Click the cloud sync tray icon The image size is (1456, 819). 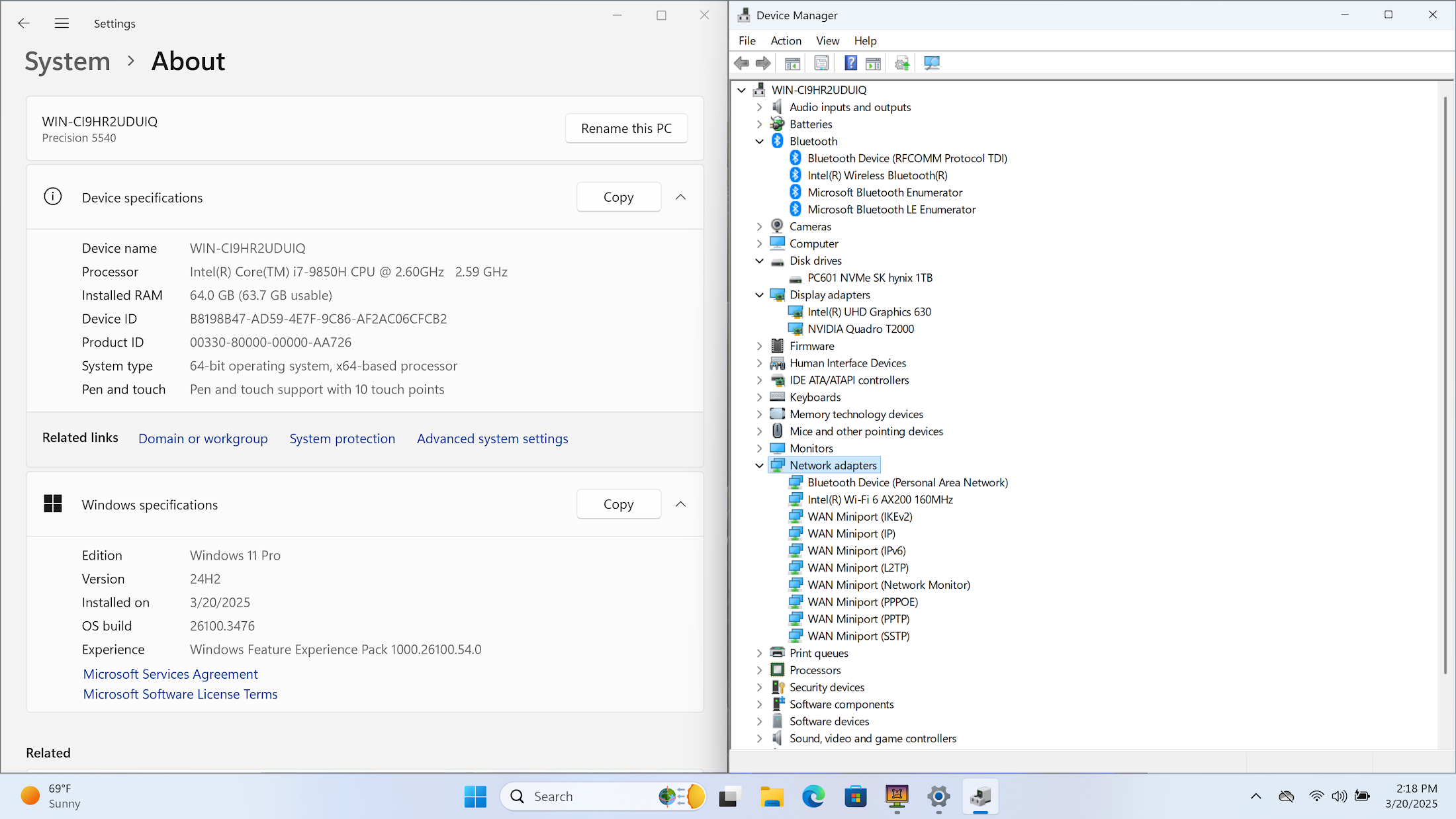pos(1287,796)
